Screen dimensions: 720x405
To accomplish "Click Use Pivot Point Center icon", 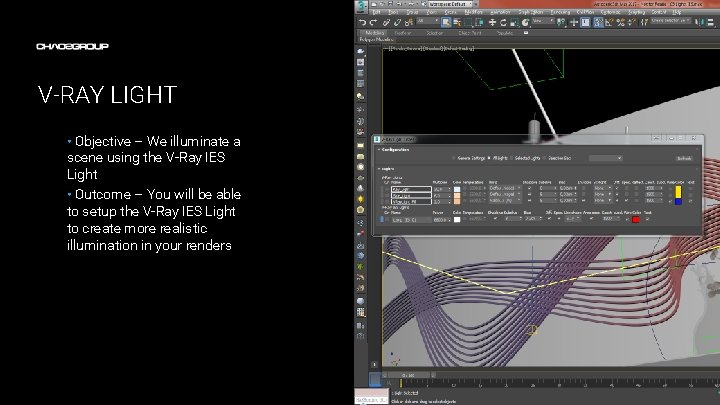I will (561, 22).
